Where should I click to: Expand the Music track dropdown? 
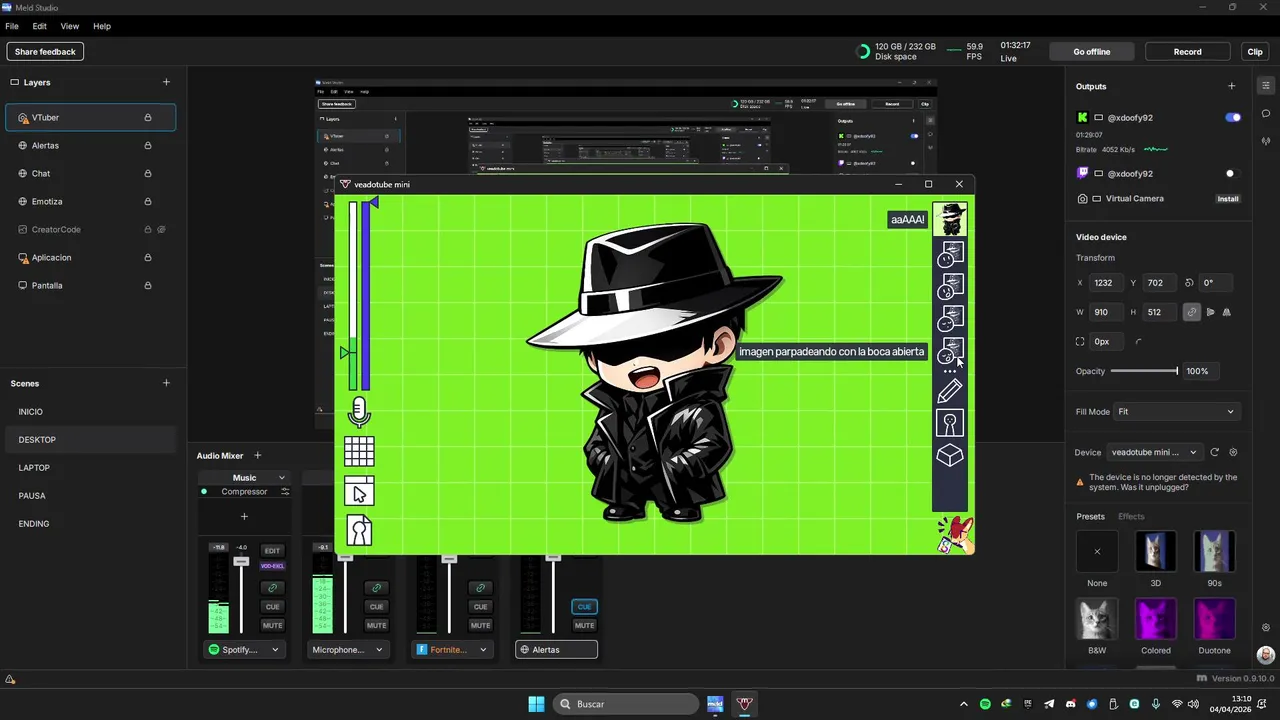point(281,478)
